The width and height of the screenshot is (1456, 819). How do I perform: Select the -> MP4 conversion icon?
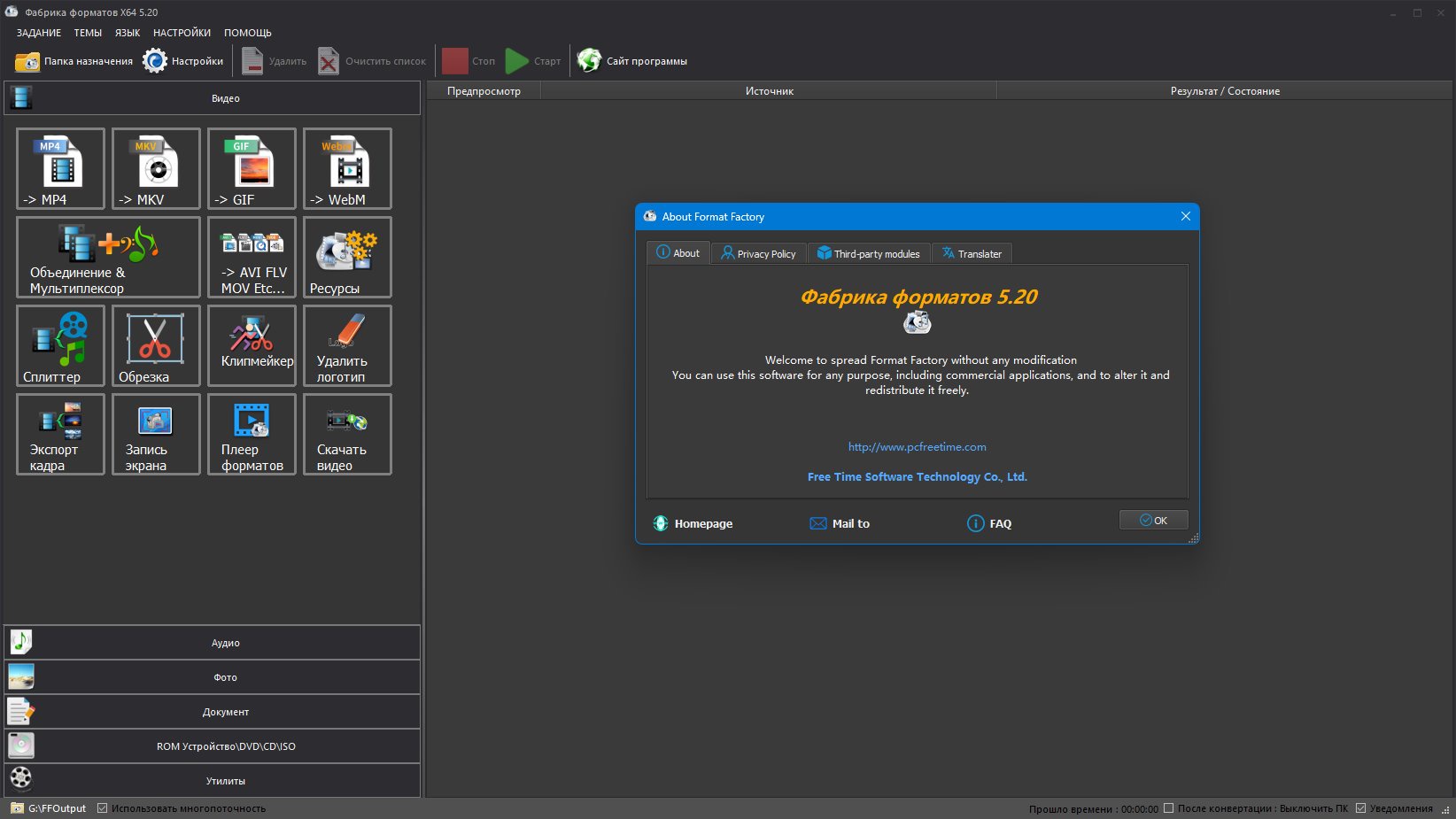[x=60, y=168]
